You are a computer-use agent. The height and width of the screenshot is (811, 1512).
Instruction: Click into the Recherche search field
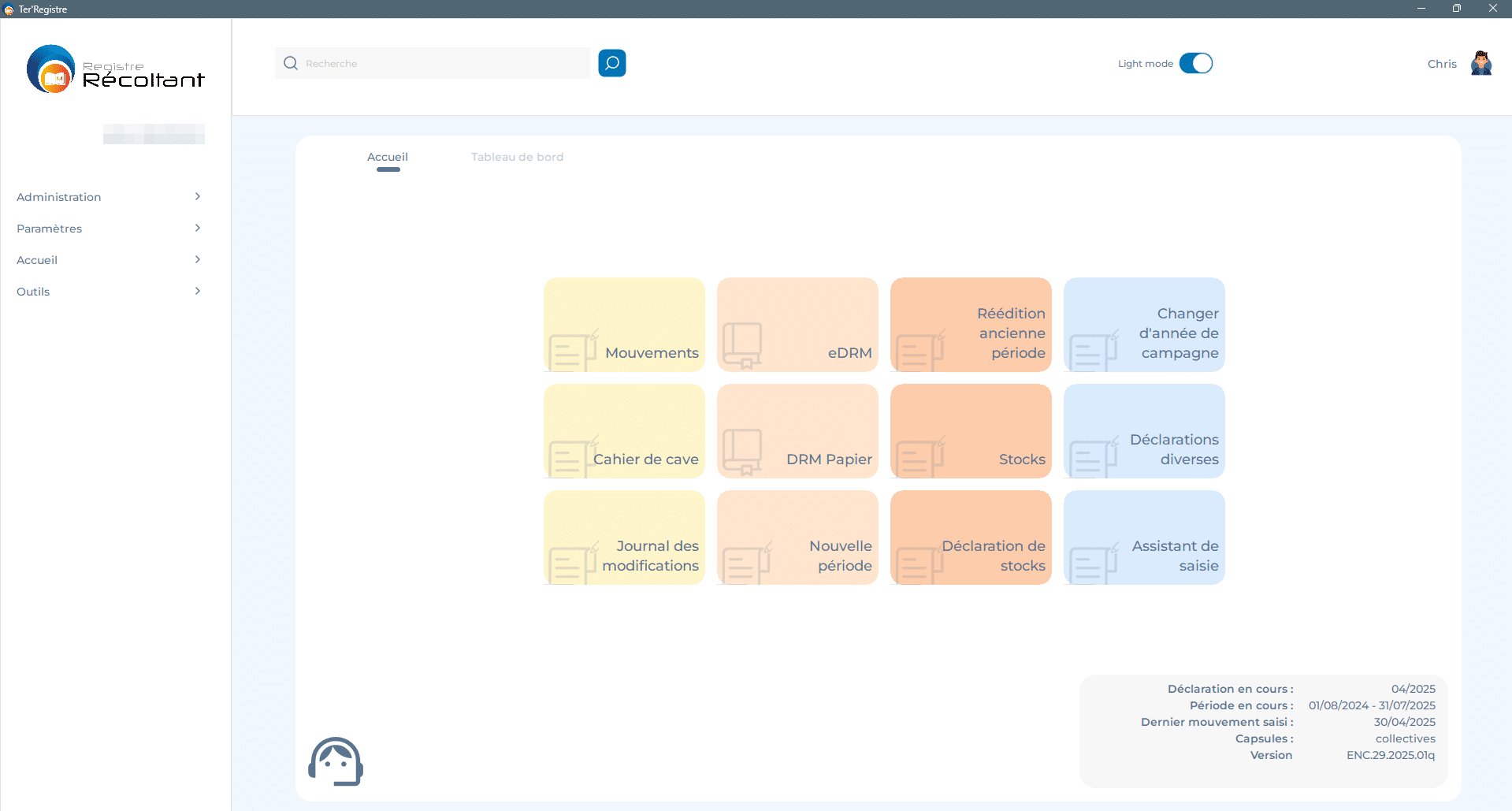click(x=441, y=63)
